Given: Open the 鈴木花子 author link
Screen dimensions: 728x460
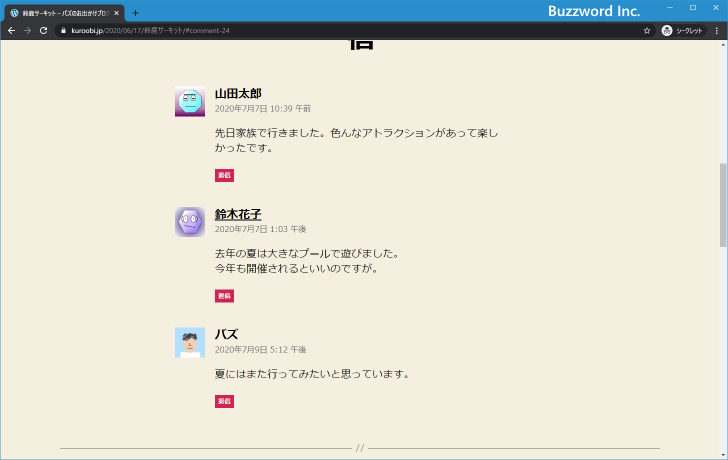Looking at the screenshot, I should click(x=238, y=214).
